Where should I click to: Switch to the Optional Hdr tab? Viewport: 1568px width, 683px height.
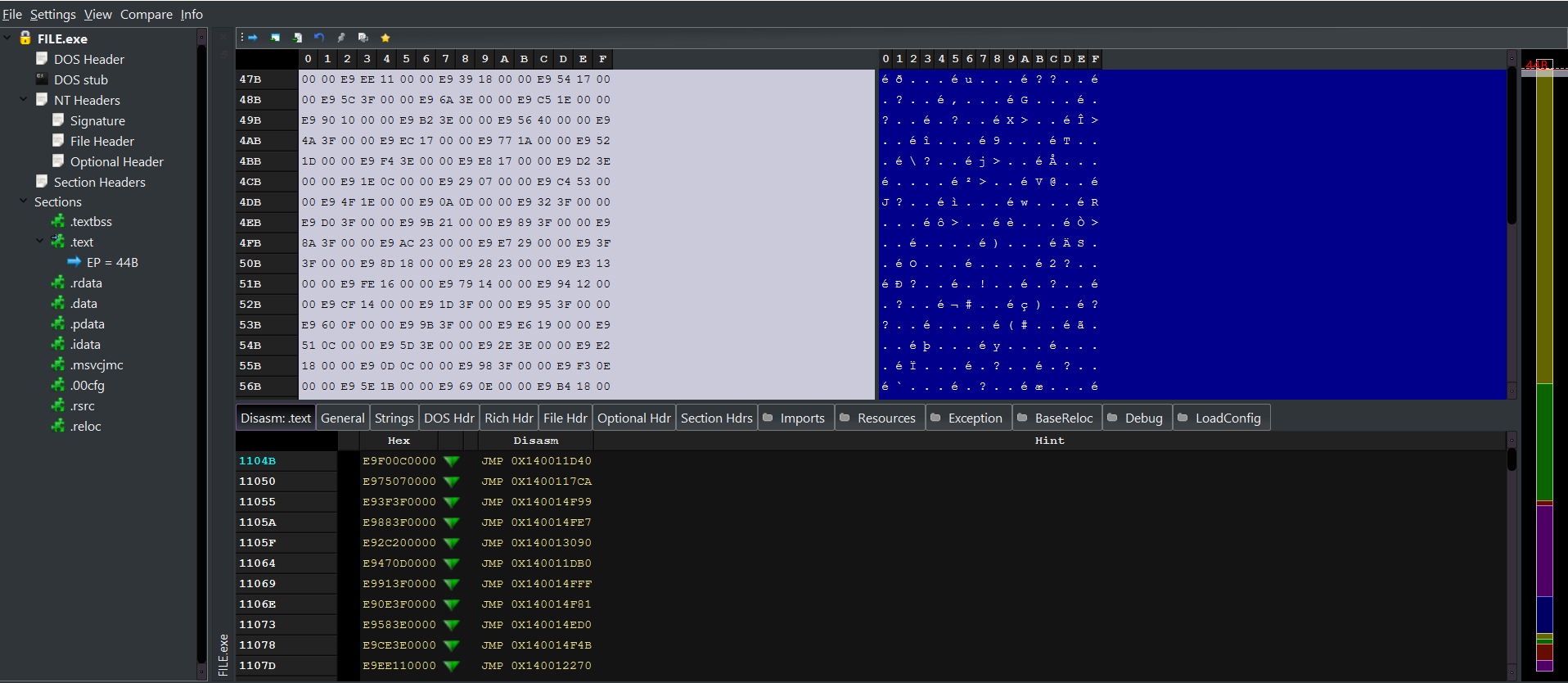click(x=634, y=418)
